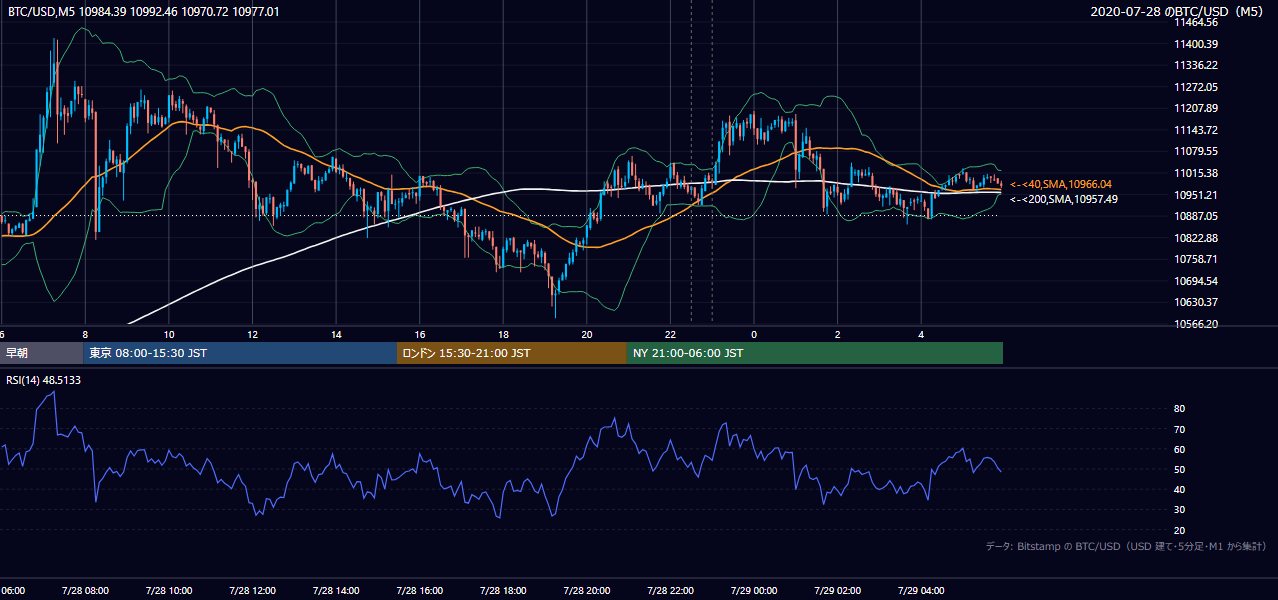Click RSI axis level 30
1278x600 pixels.
pos(1179,510)
